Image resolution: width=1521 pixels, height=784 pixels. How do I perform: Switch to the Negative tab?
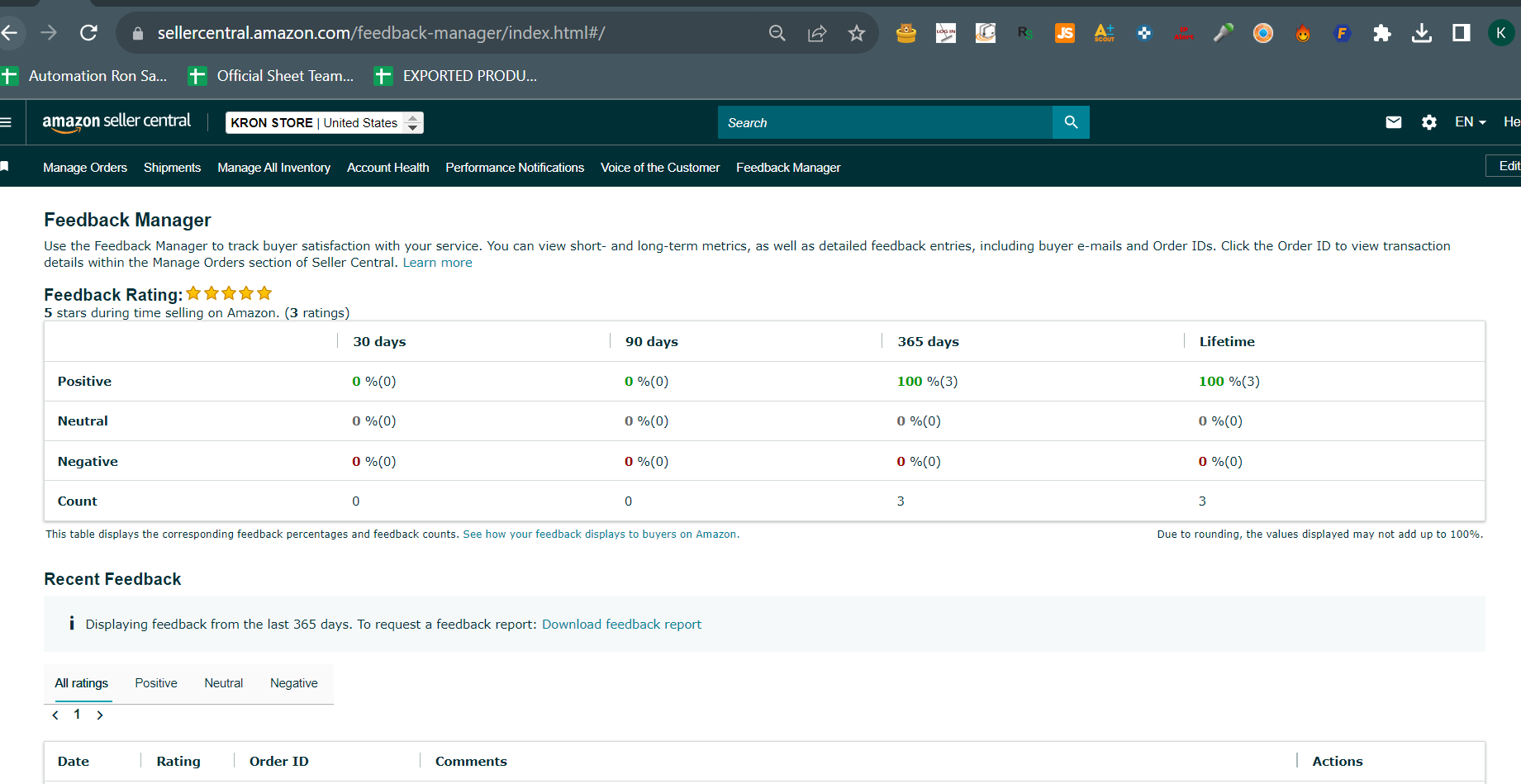click(x=294, y=683)
